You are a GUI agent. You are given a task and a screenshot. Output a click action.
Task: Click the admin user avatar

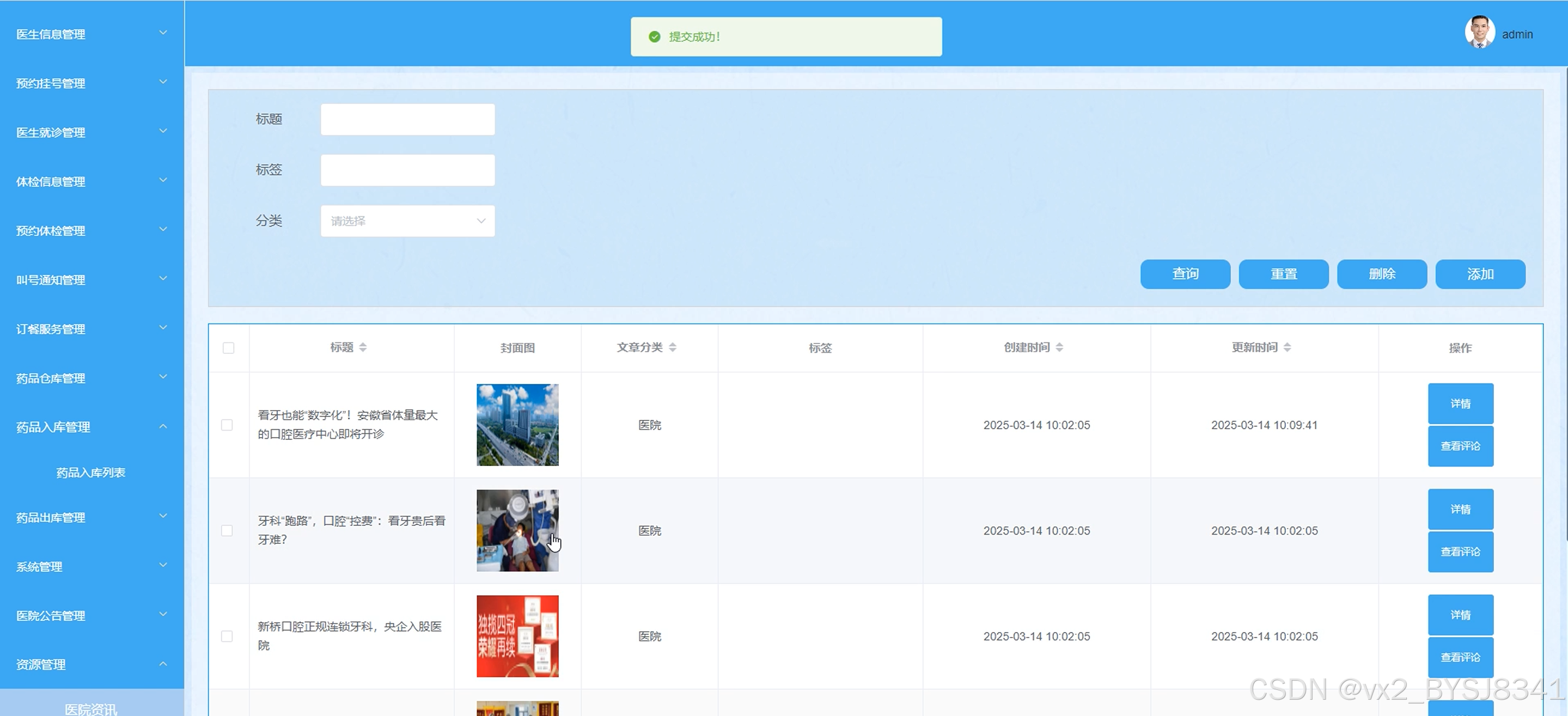pos(1479,33)
